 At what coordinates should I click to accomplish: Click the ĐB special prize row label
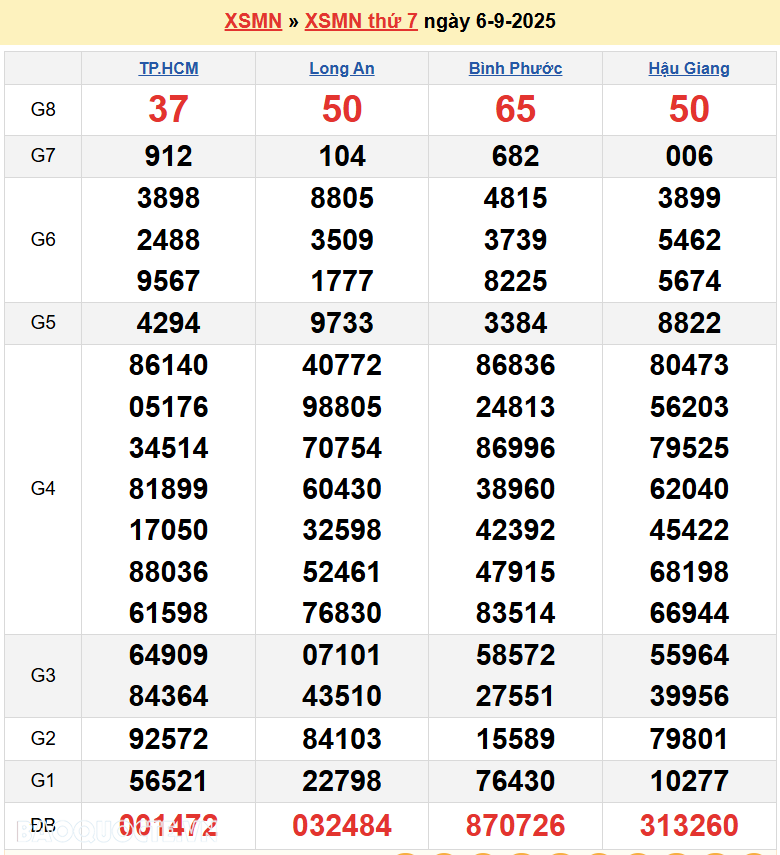(43, 826)
